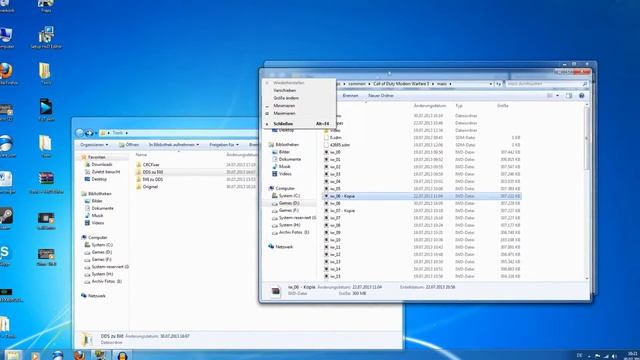Open the Steam desktop shortcut

(x=6, y=219)
